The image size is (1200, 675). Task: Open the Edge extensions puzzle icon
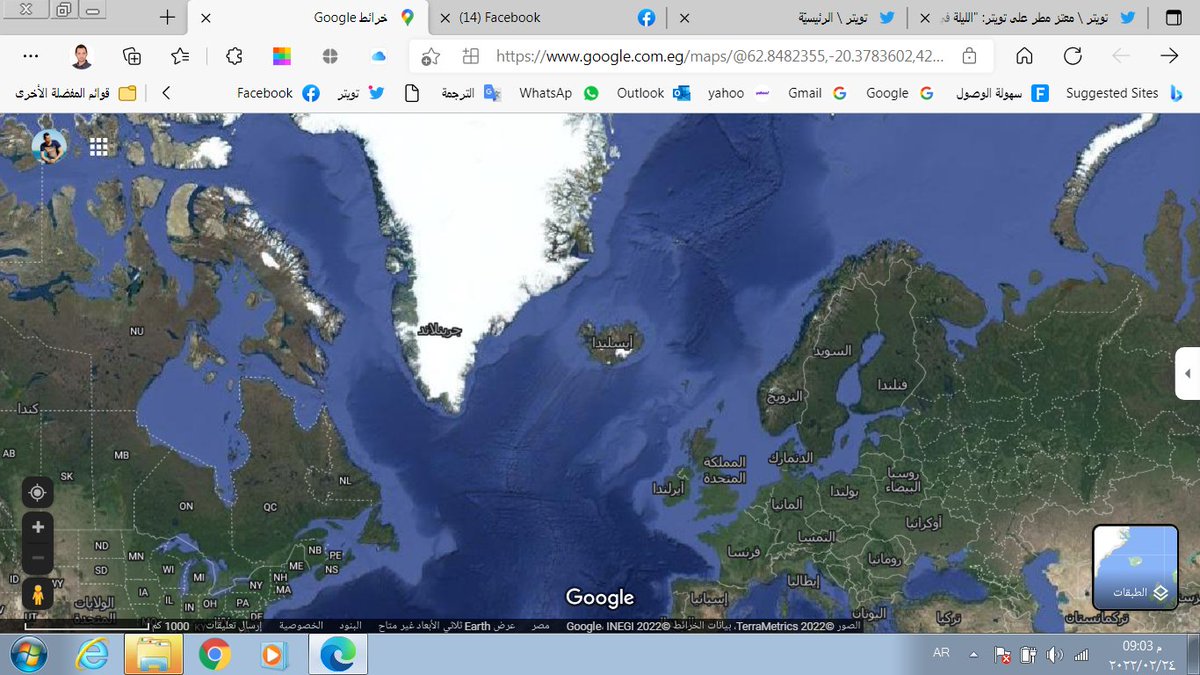pos(234,56)
